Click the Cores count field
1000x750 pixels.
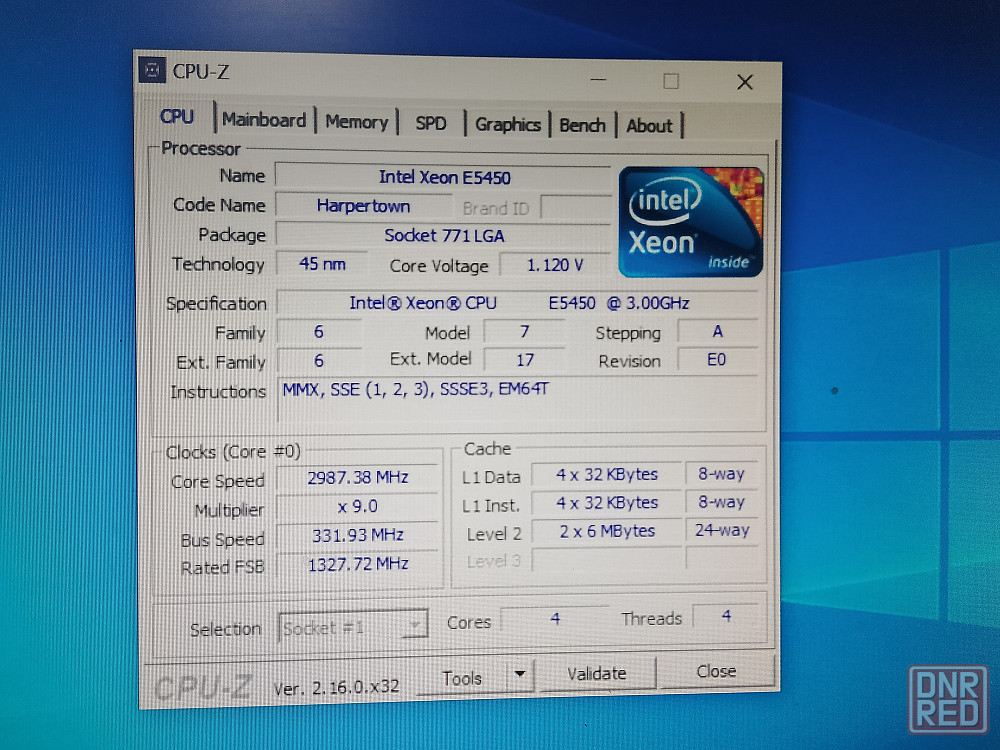554,619
